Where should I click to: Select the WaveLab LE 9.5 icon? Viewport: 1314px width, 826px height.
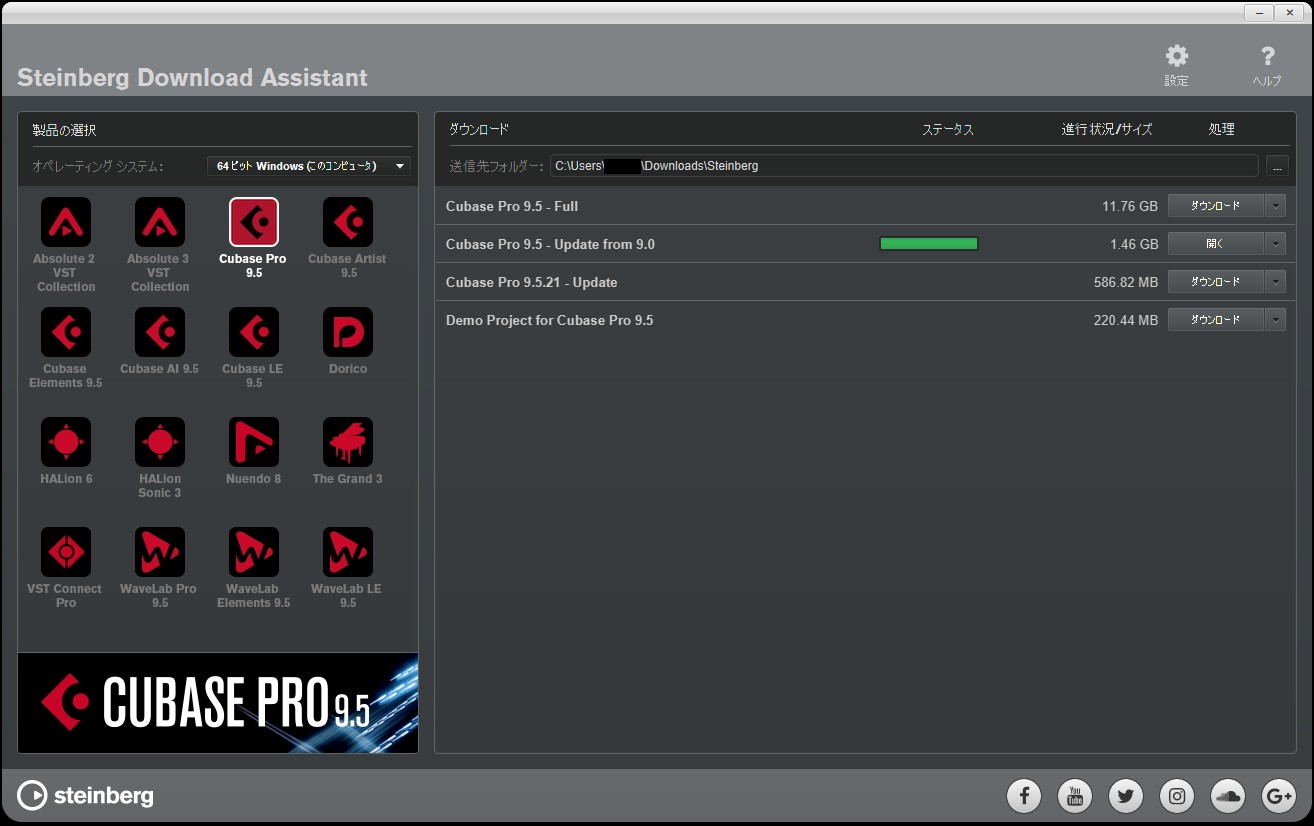pos(348,552)
